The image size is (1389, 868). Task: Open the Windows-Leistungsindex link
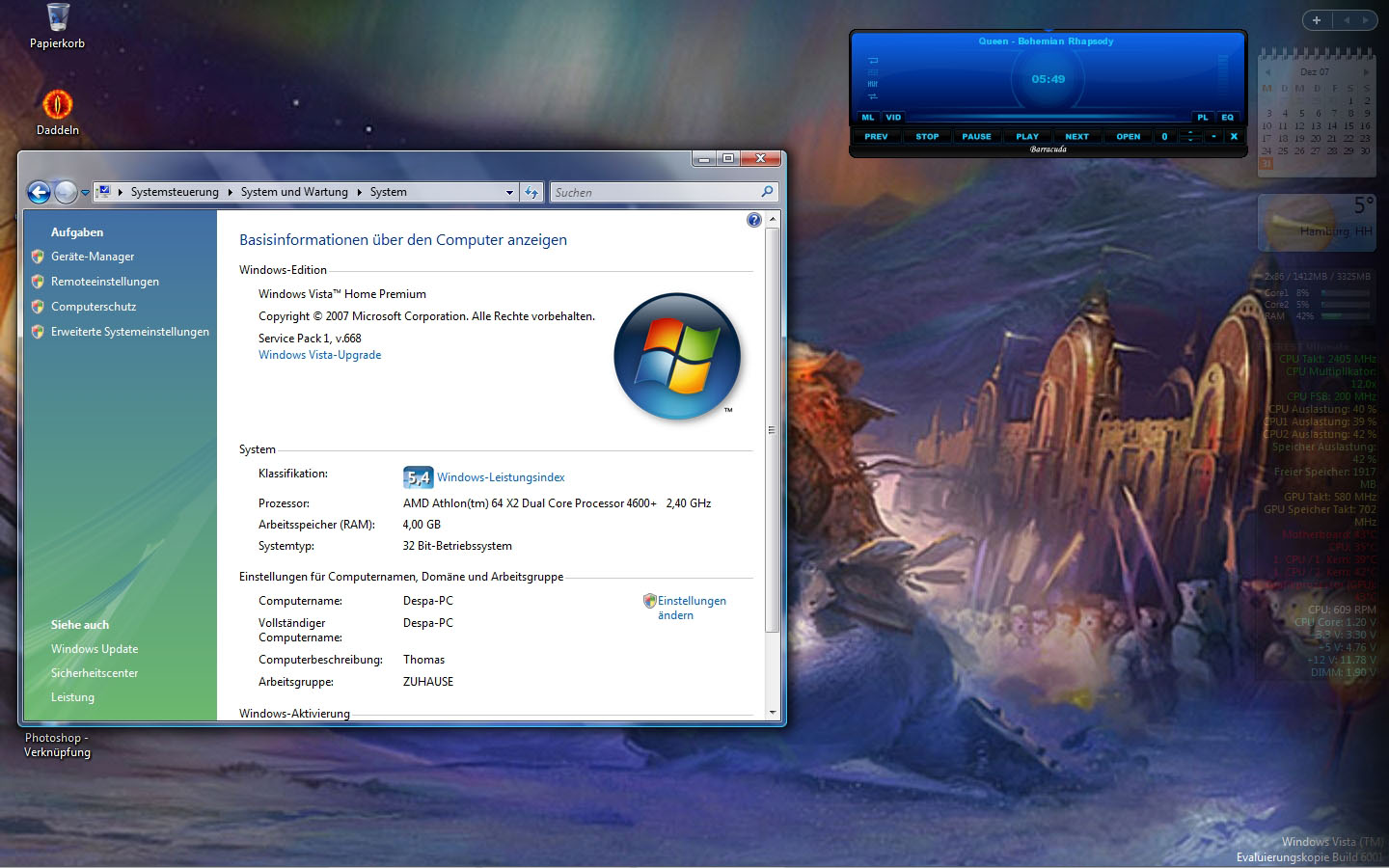point(501,477)
